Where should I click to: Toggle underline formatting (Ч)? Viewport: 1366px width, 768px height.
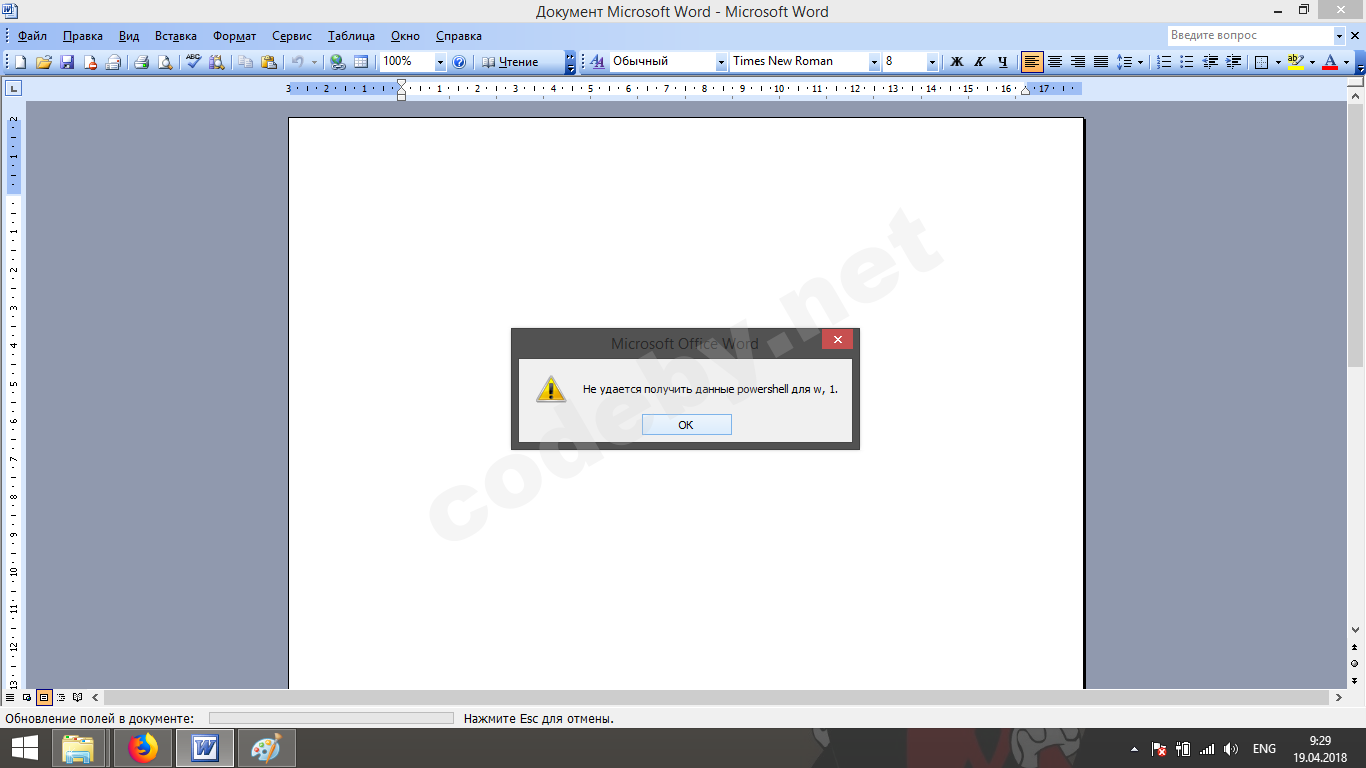[x=1002, y=62]
